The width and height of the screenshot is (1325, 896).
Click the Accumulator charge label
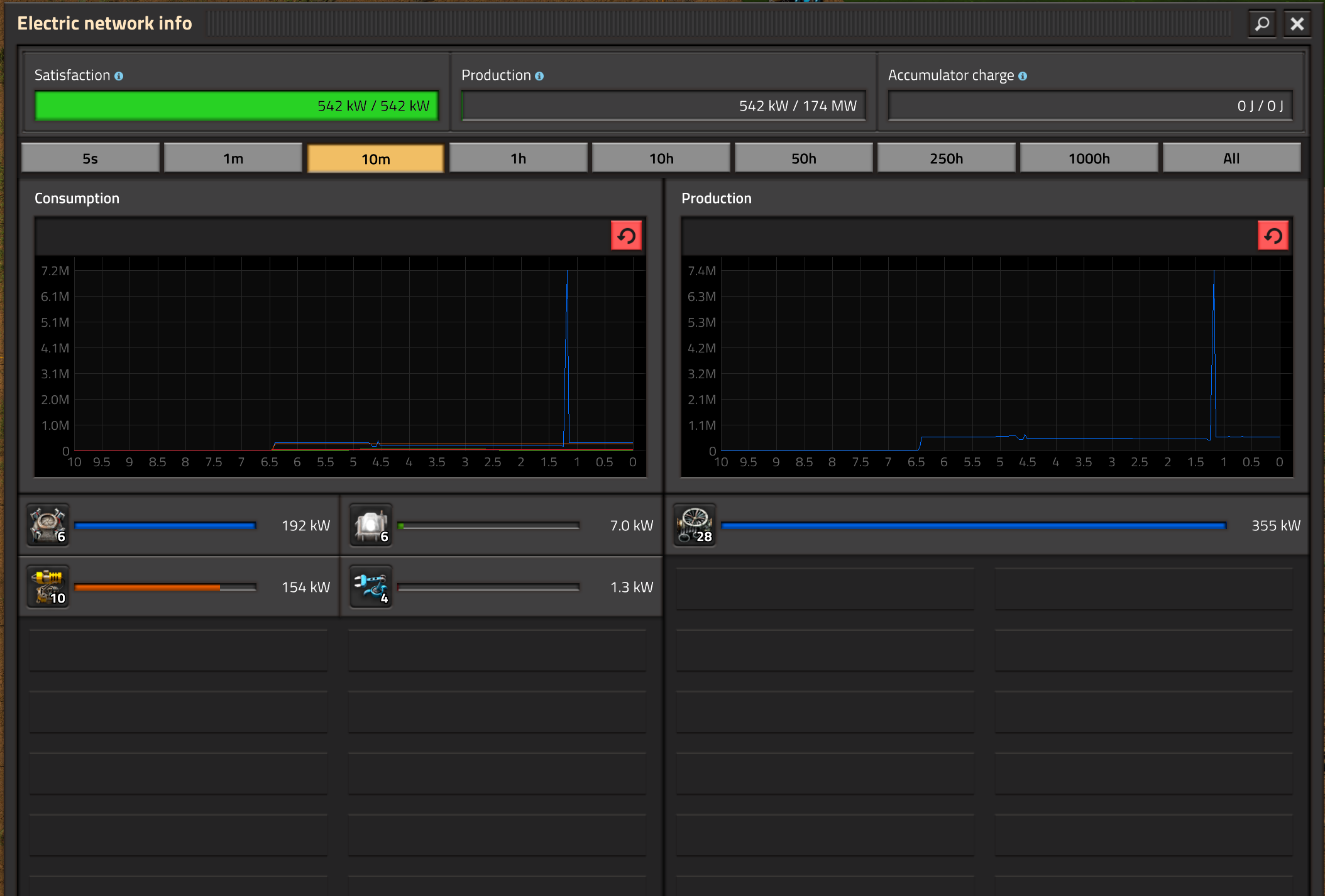click(951, 75)
